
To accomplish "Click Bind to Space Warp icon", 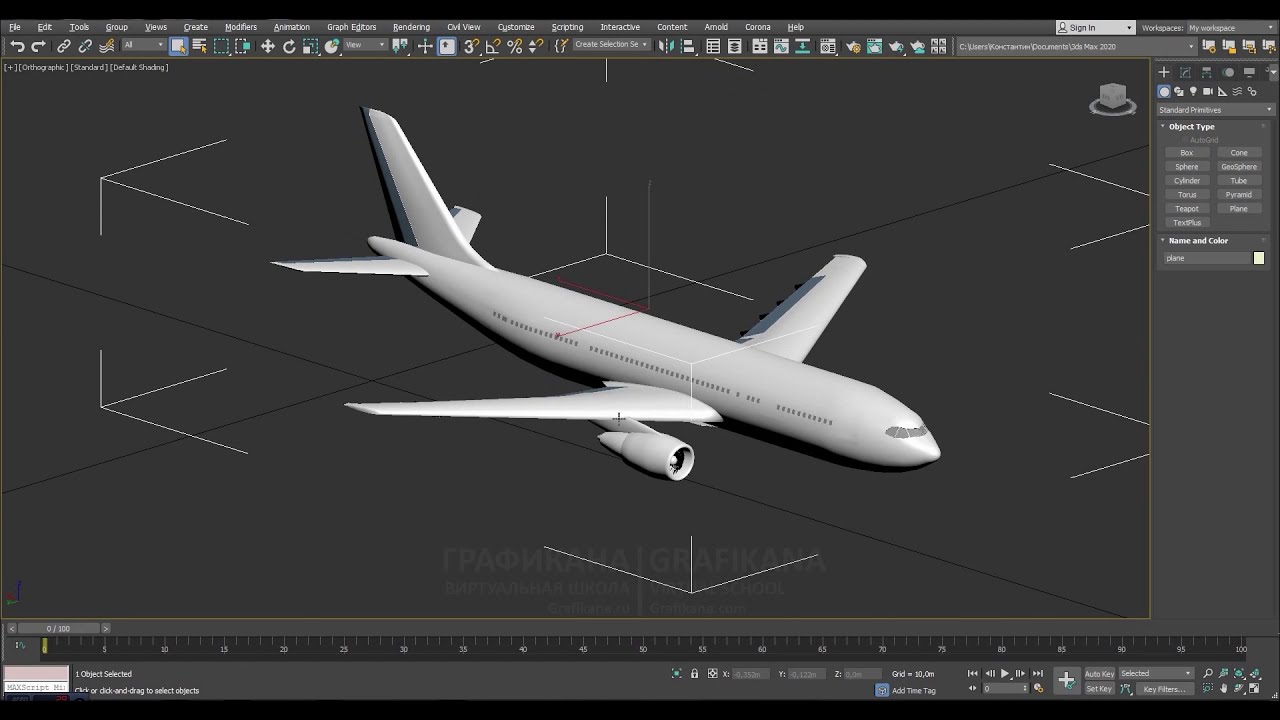I will (x=106, y=46).
